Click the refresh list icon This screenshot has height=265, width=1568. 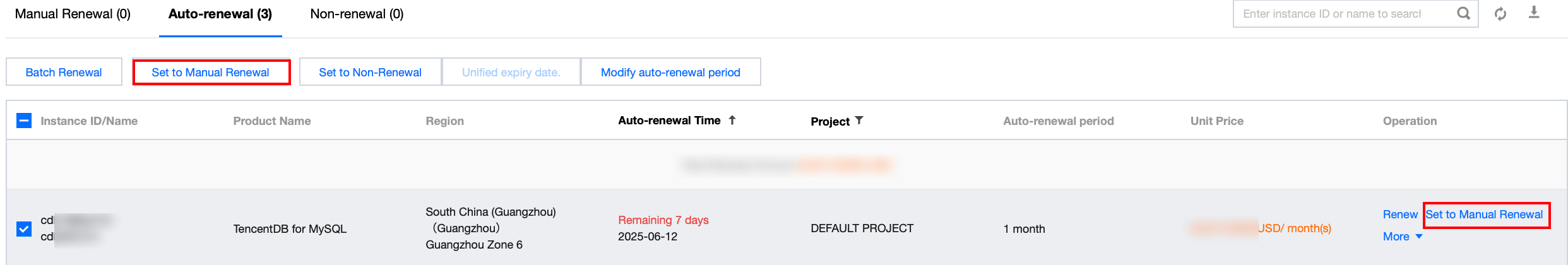1500,14
